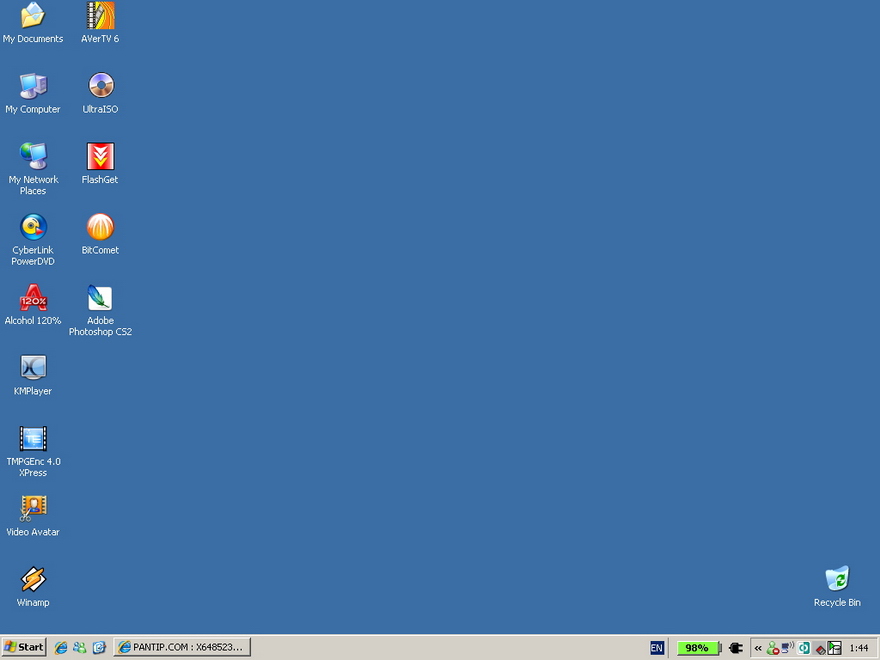This screenshot has height=660, width=880.
Task: Open the My Documents desktop icon
Action: coord(33,22)
